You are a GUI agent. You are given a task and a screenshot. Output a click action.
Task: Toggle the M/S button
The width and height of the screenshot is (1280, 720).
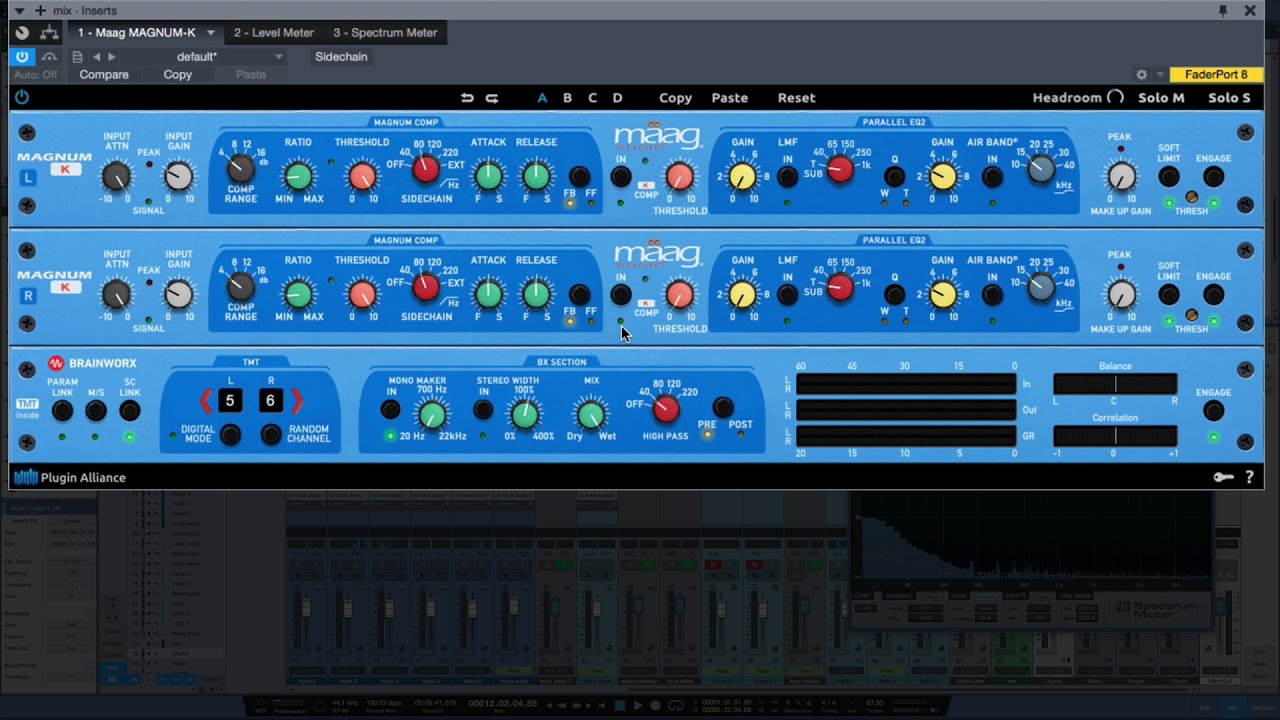(x=96, y=411)
